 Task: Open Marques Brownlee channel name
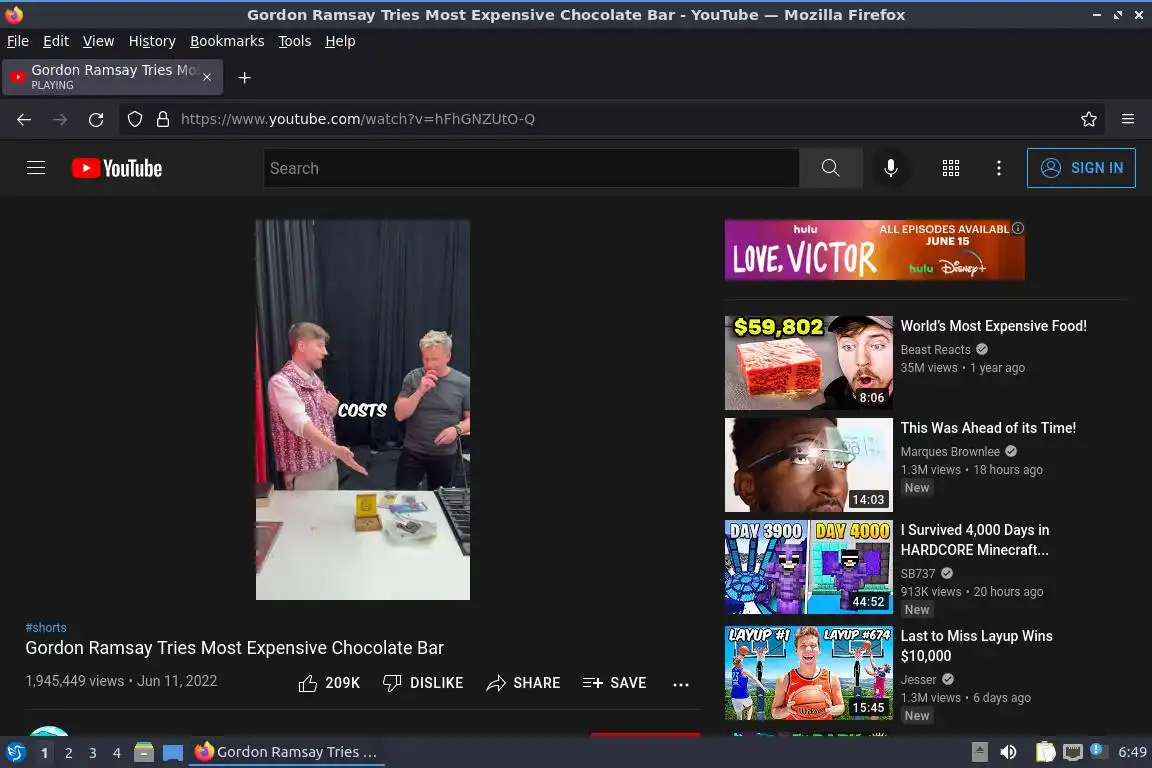[950, 452]
